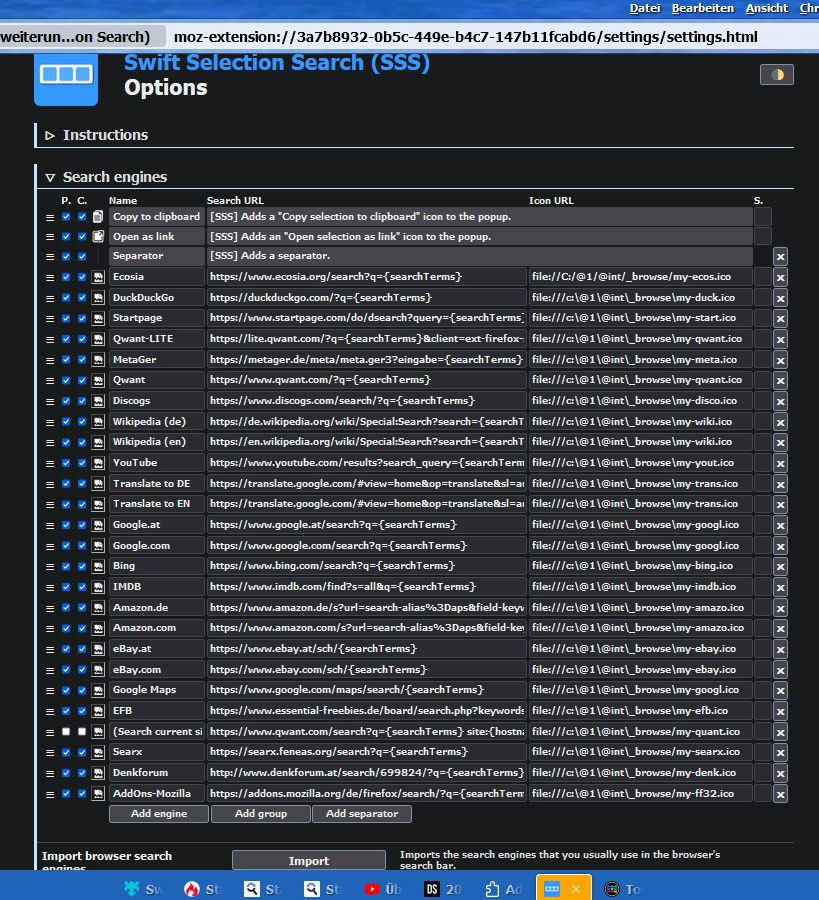Click the Open as link row icon

98,237
